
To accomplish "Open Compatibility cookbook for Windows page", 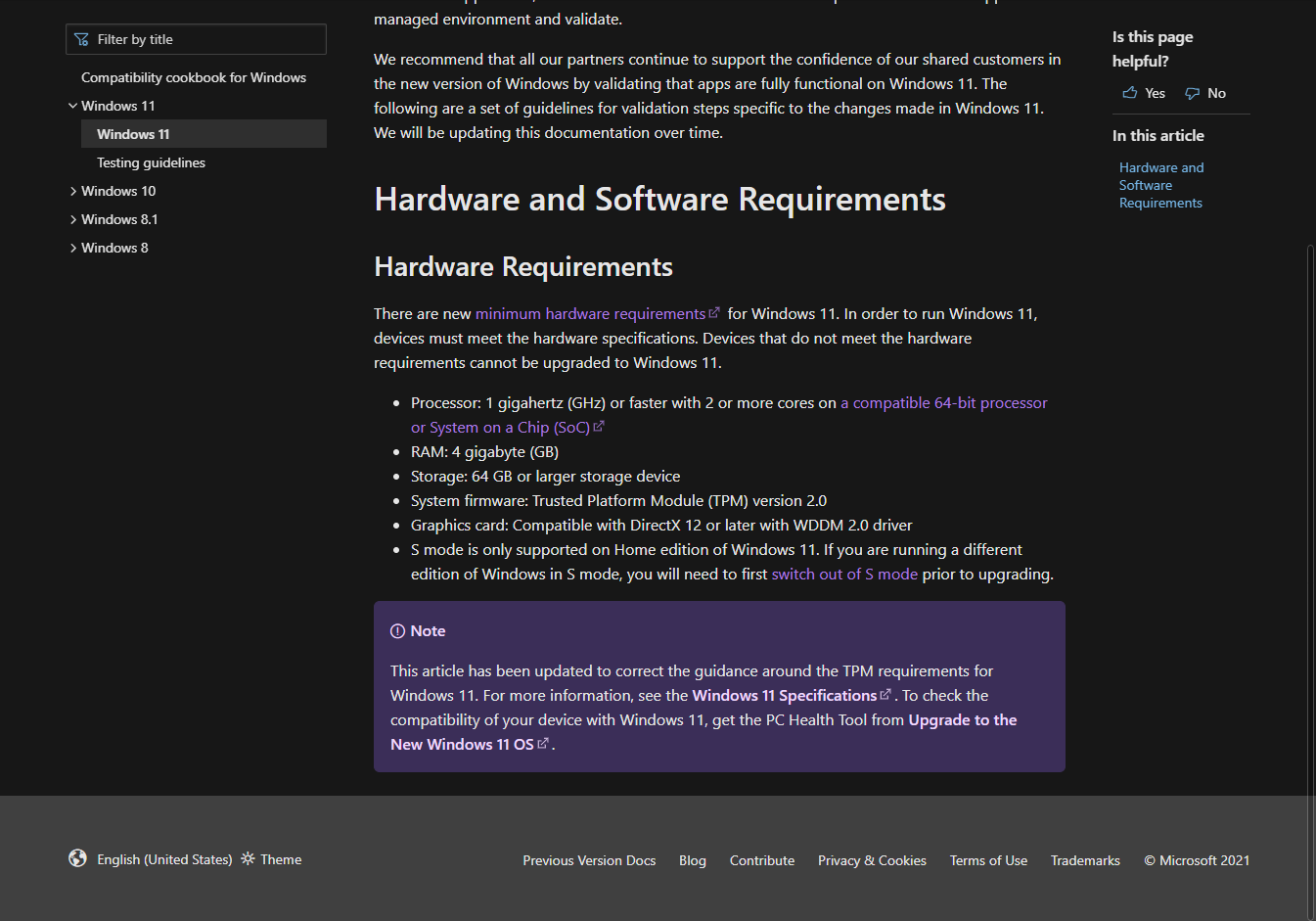I will [x=194, y=77].
